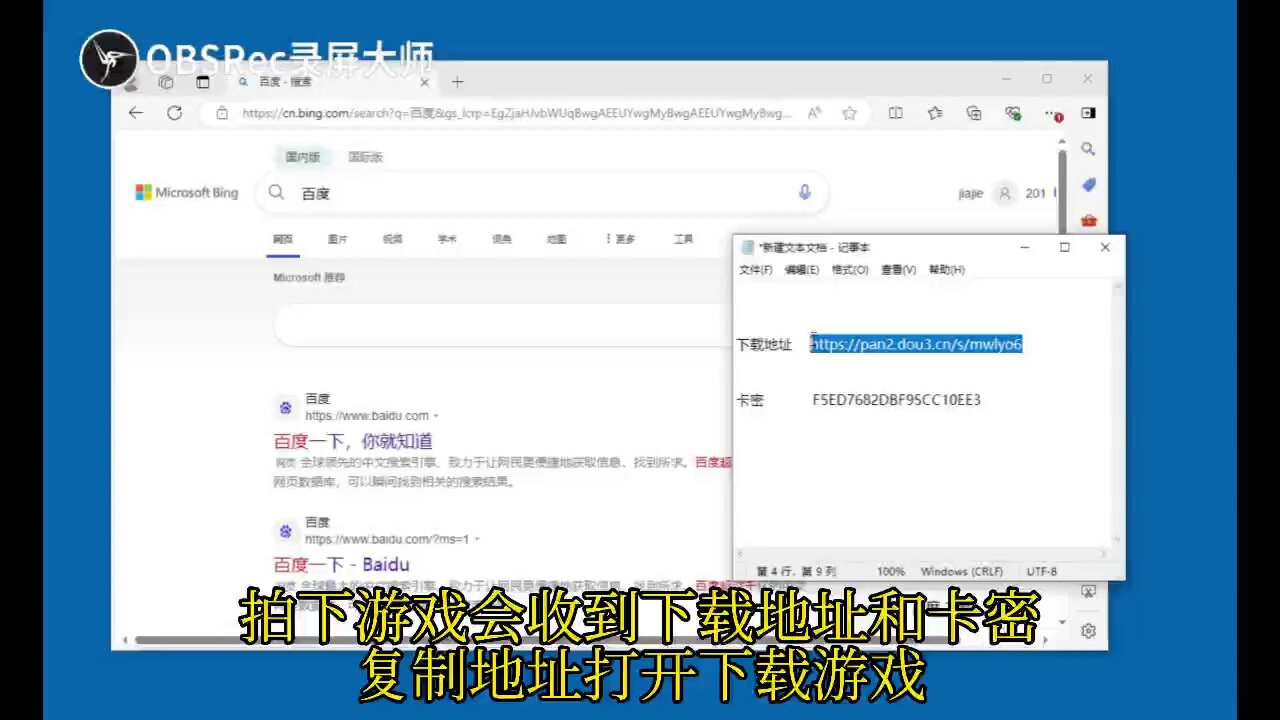Expand the 更多 search category menu
1280x720 pixels.
coord(620,239)
